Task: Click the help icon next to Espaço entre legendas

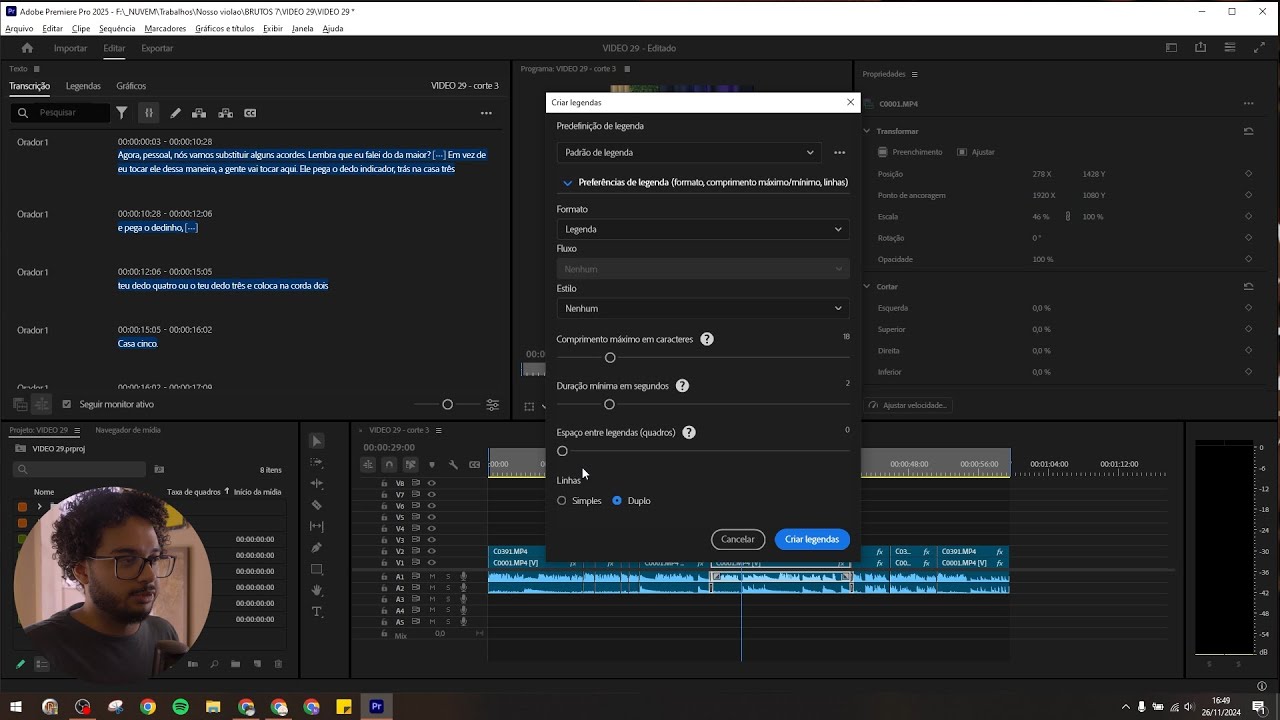Action: point(689,433)
